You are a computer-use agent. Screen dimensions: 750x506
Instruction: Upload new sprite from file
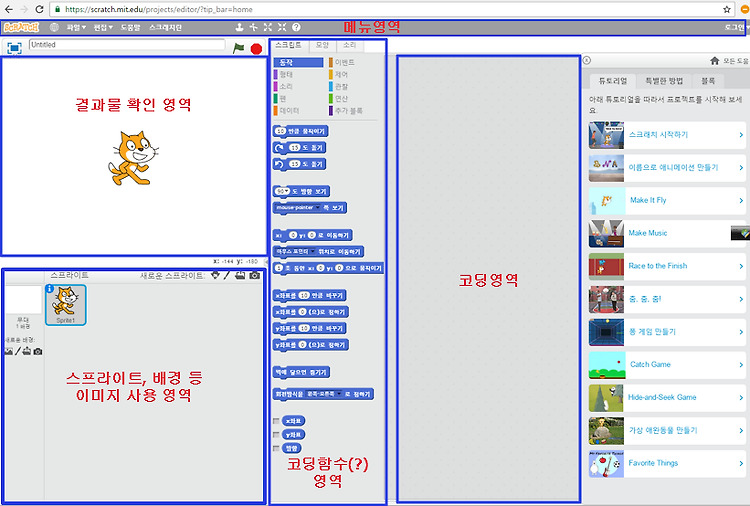[240, 275]
